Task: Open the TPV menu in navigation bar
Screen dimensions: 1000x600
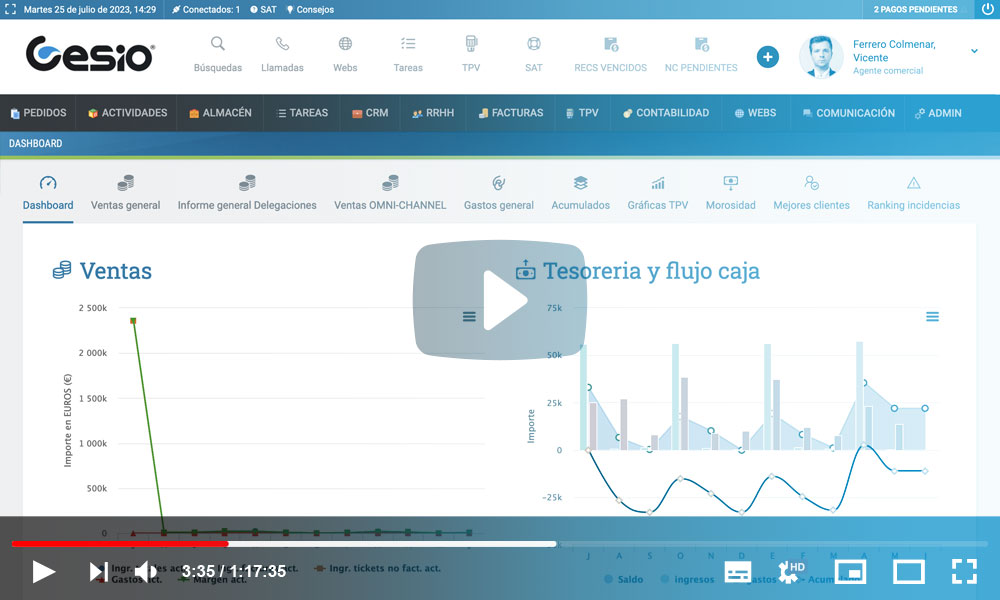Action: [x=582, y=113]
